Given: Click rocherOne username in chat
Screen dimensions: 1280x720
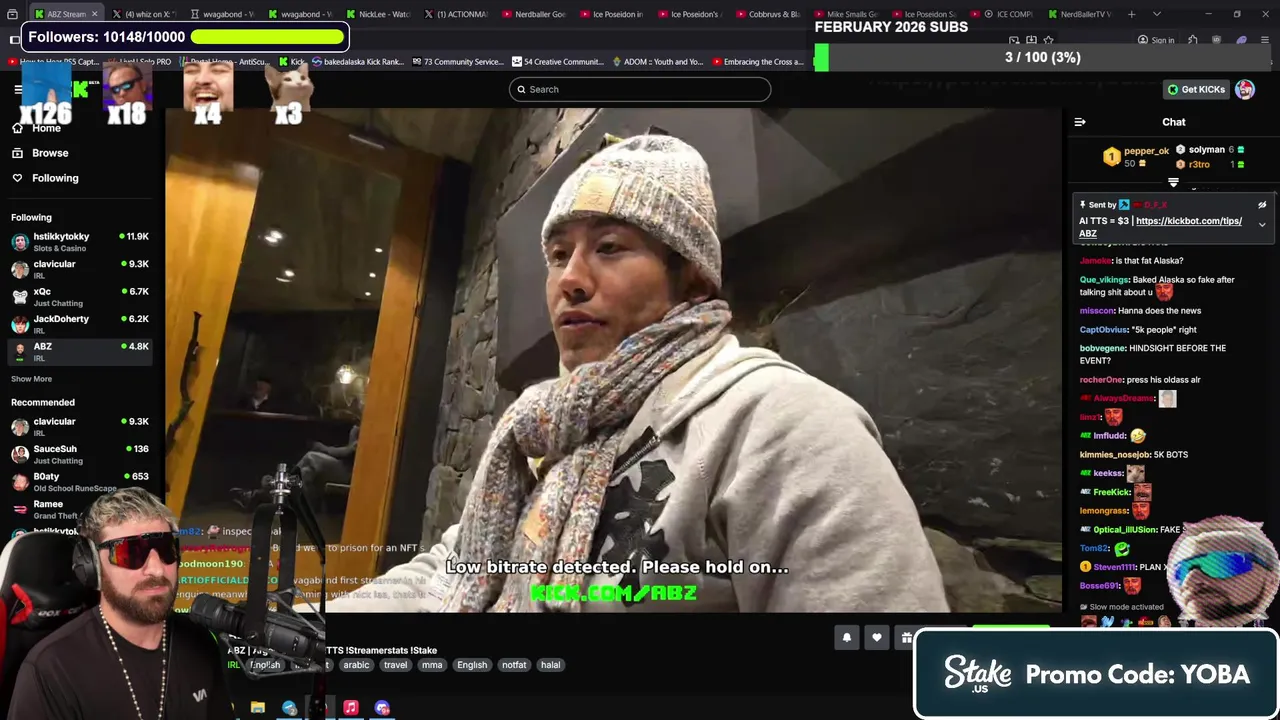Looking at the screenshot, I should tap(1101, 380).
